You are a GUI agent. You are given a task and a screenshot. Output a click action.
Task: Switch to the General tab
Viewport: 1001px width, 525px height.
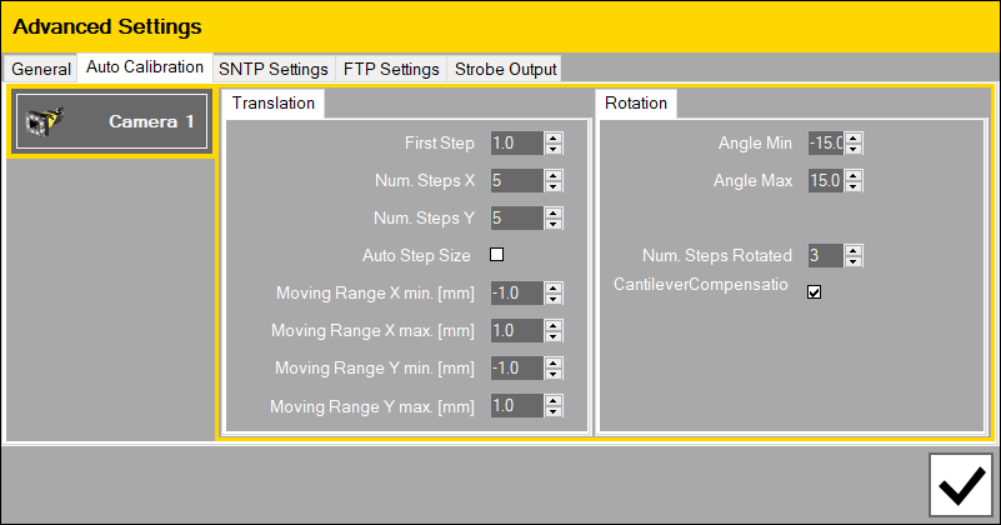[42, 69]
